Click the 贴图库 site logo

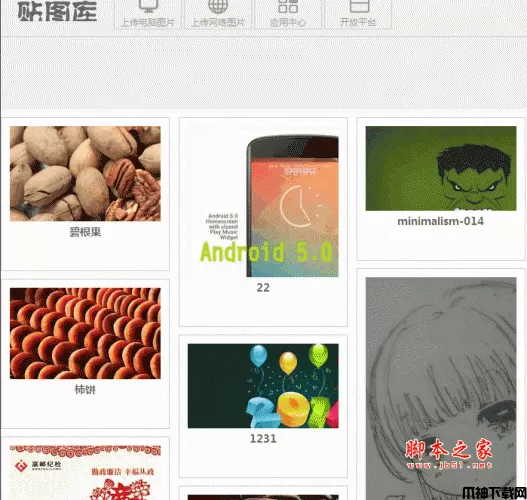pos(57,11)
